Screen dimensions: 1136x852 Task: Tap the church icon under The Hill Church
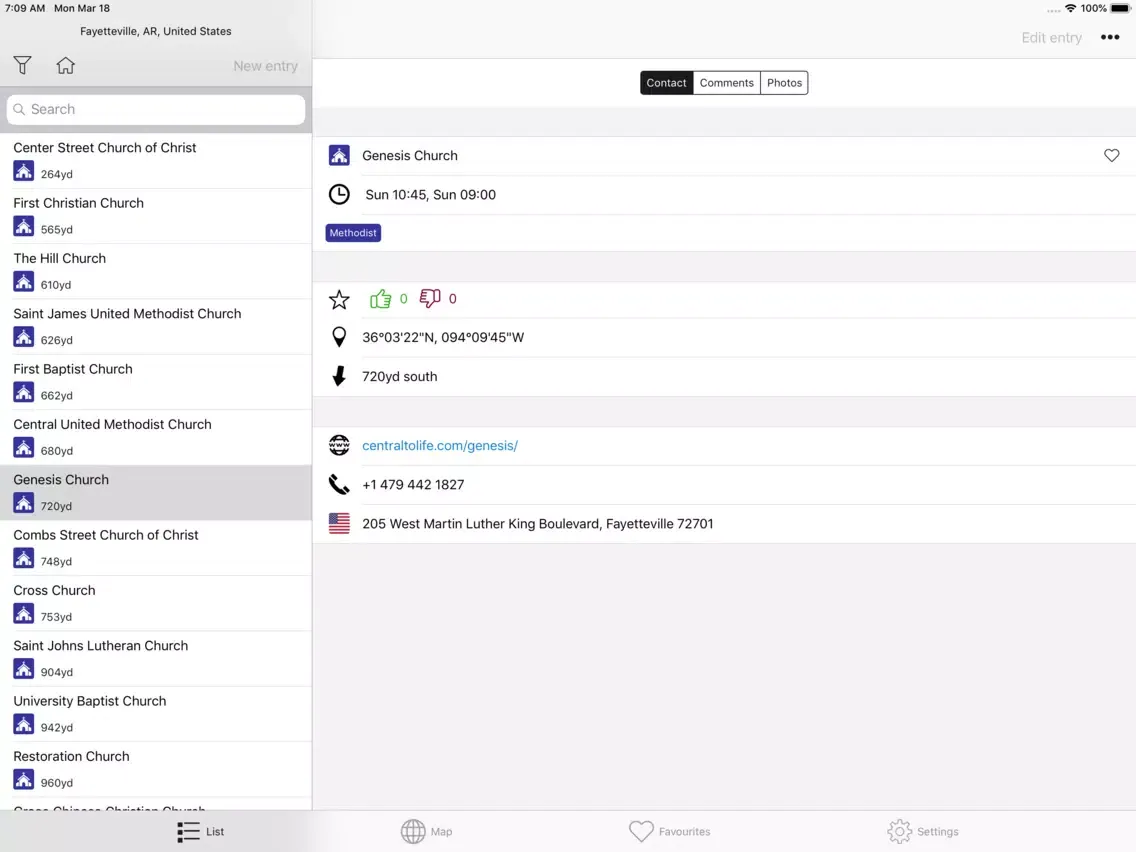[23, 281]
